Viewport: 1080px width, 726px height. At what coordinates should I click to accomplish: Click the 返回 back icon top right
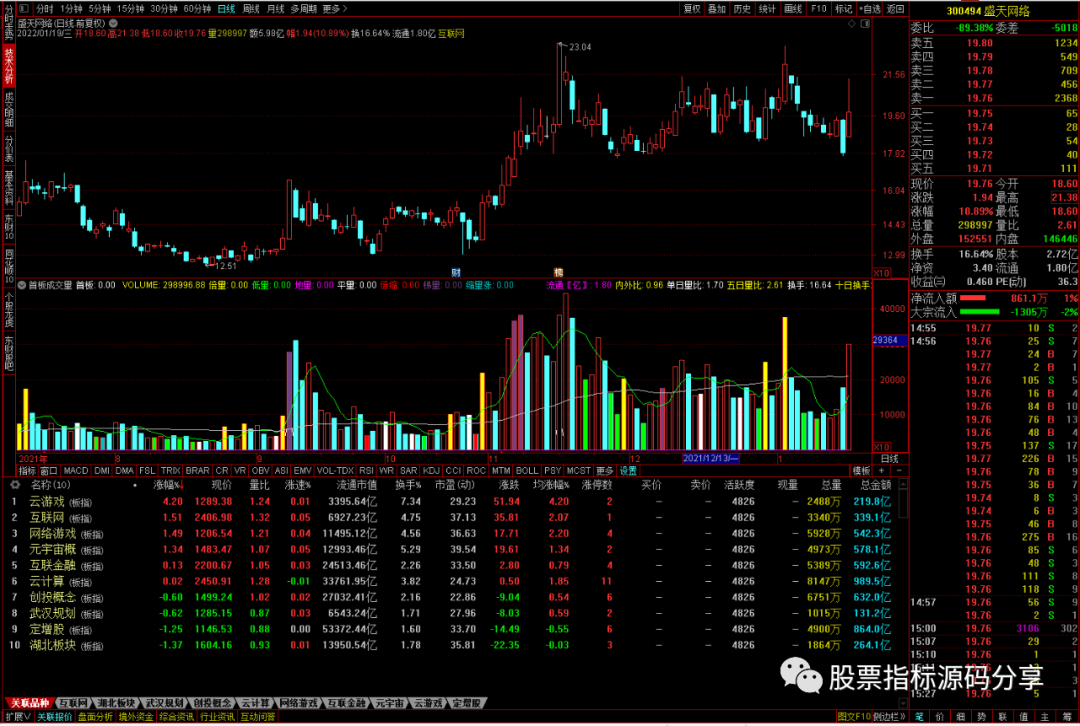coord(894,8)
